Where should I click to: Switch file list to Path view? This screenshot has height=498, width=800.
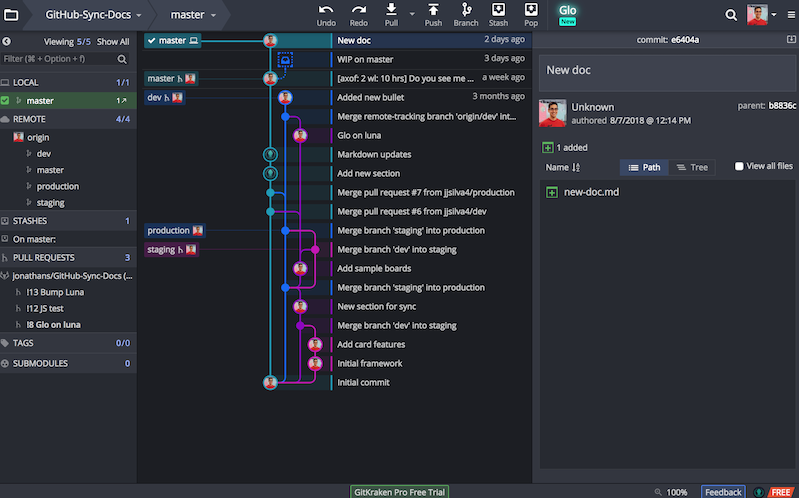[x=644, y=167]
